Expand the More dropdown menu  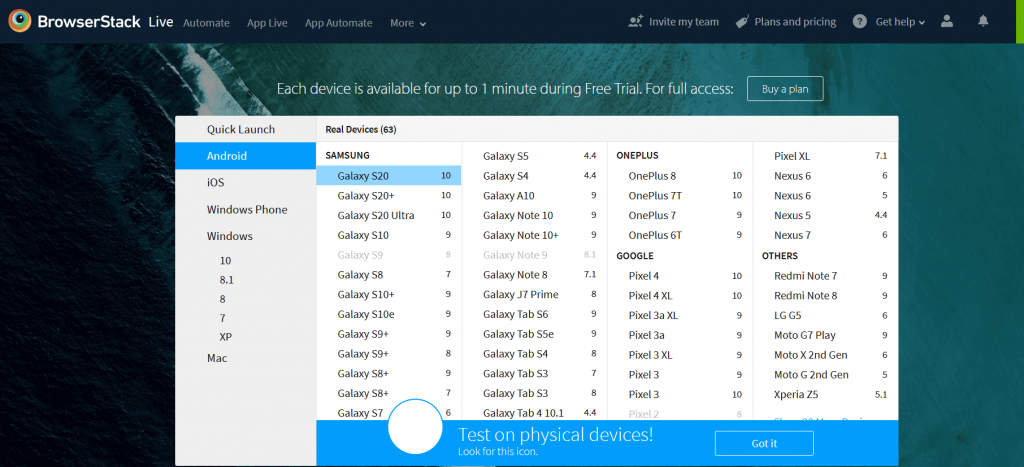[x=408, y=23]
